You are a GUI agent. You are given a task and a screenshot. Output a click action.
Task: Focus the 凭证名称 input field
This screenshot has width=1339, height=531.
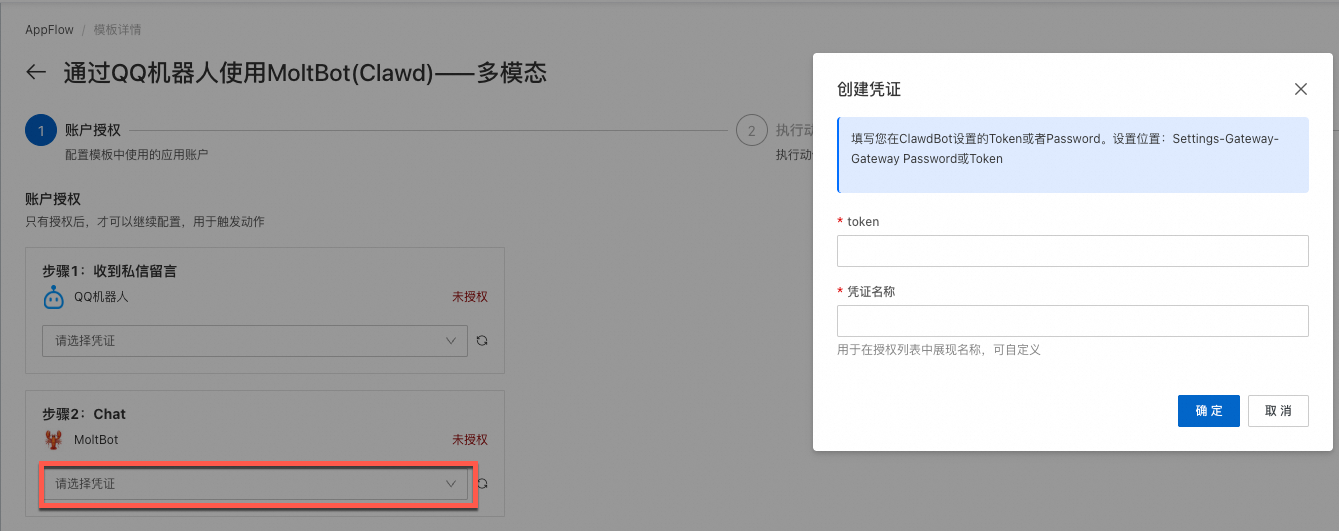tap(1073, 321)
